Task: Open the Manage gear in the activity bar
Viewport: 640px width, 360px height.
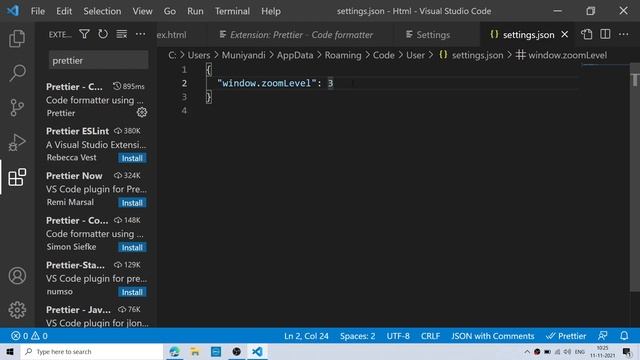Action: (17, 310)
